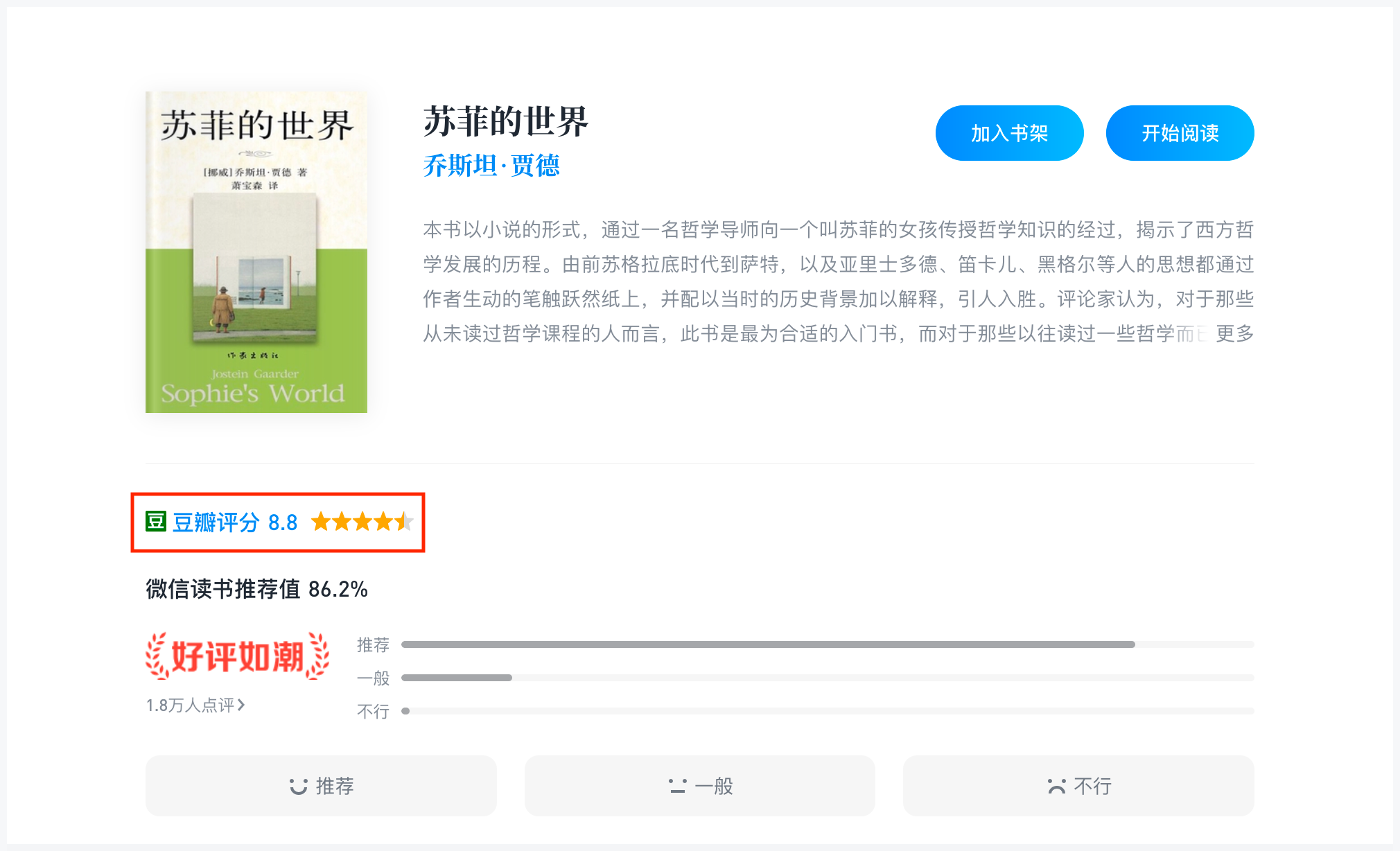Rate the book as 一般
This screenshot has height=851, width=1400.
[699, 785]
